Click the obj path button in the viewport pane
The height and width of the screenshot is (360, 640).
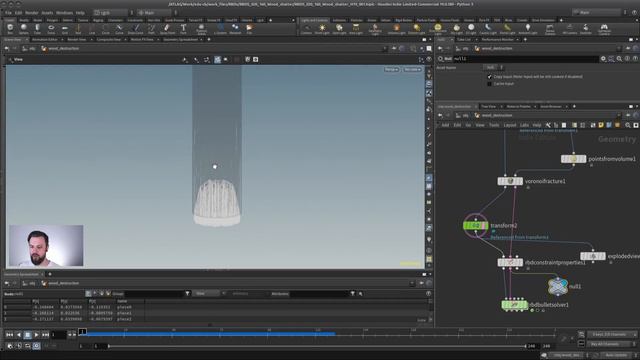[29, 49]
